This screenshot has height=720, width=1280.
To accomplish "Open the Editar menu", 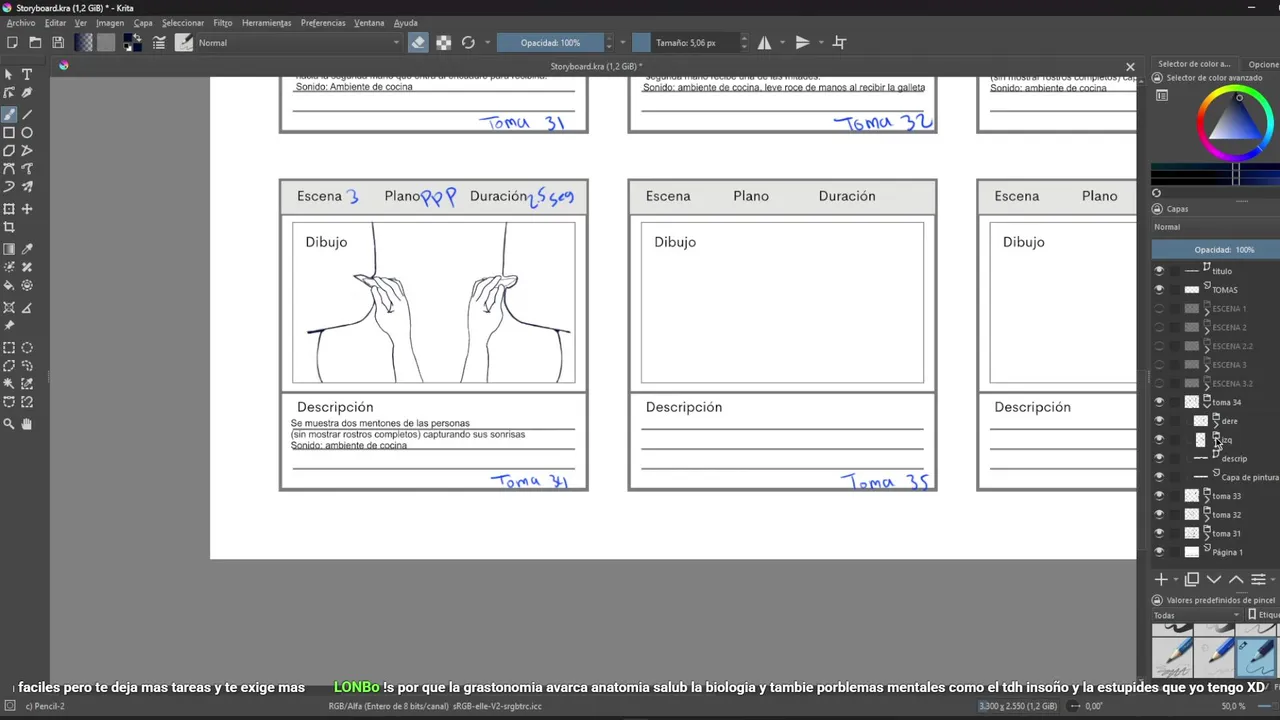I will (55, 23).
